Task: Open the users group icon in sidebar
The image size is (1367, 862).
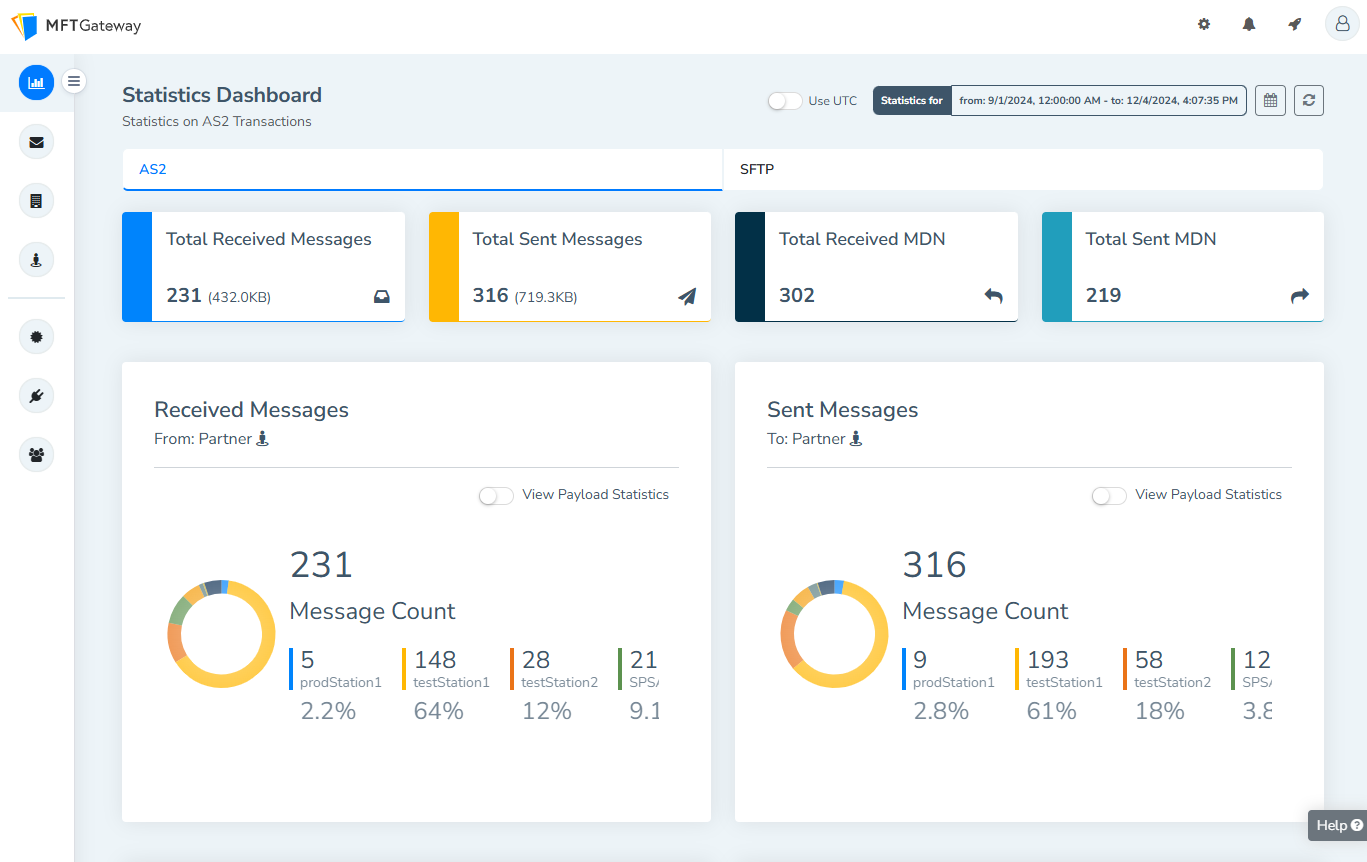Action: [36, 455]
